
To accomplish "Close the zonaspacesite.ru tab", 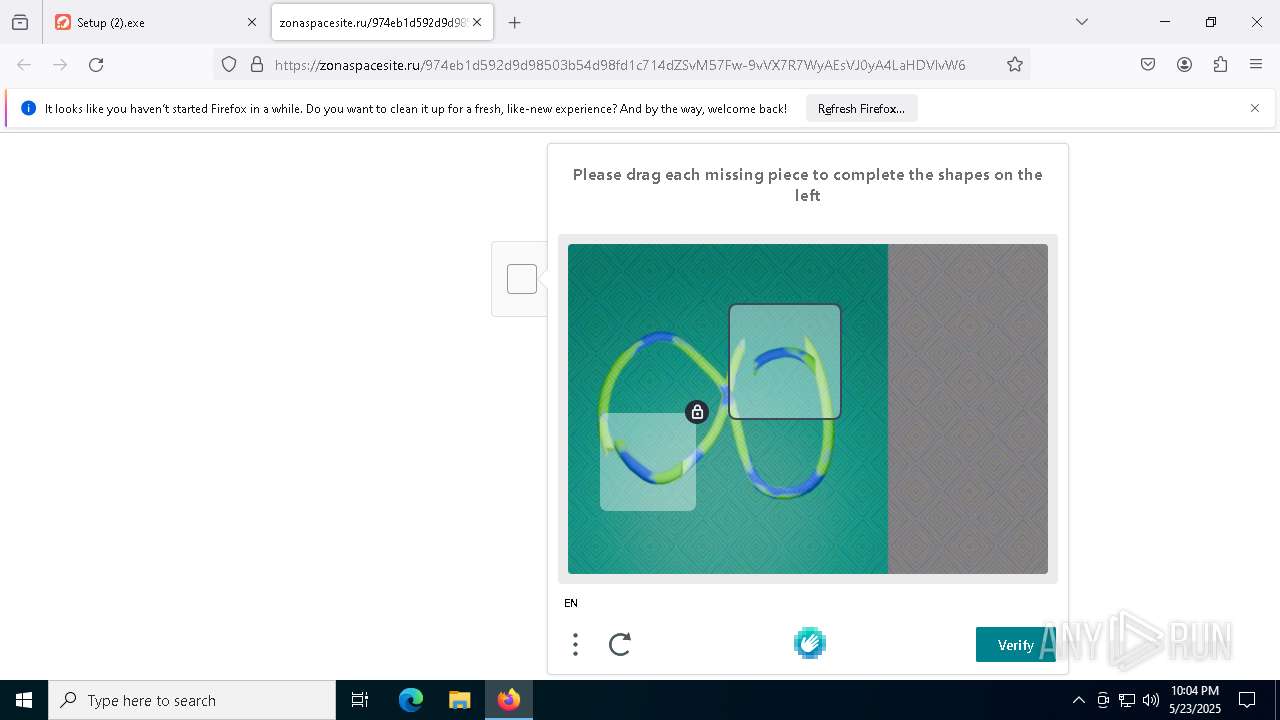I will (477, 22).
